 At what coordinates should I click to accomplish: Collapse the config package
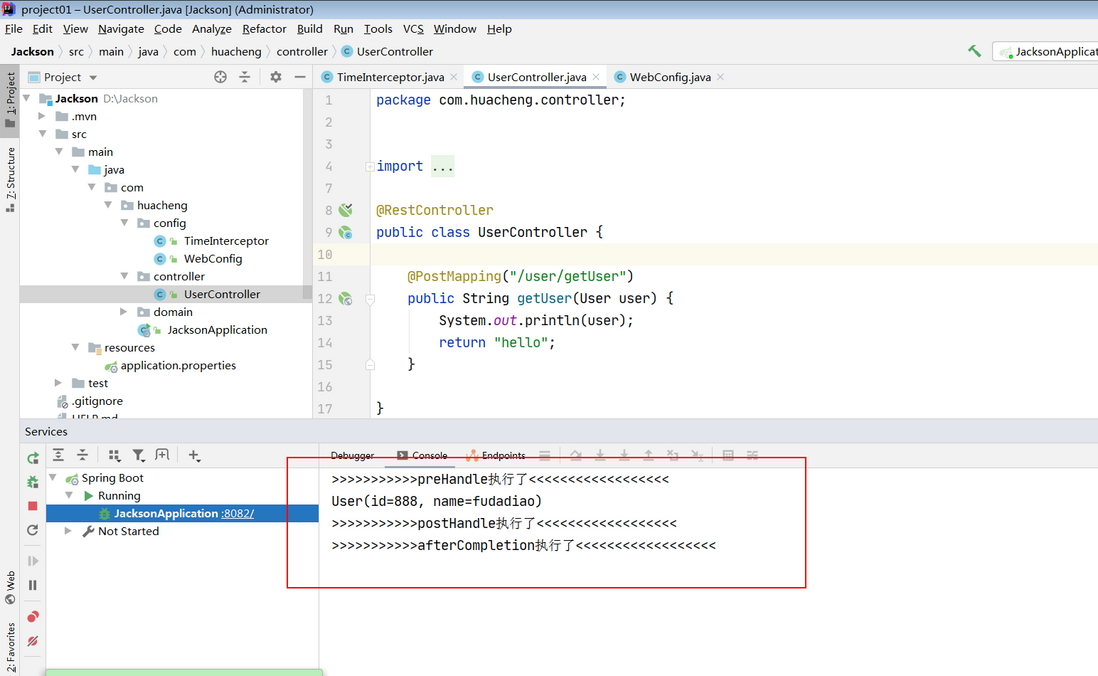click(x=125, y=222)
